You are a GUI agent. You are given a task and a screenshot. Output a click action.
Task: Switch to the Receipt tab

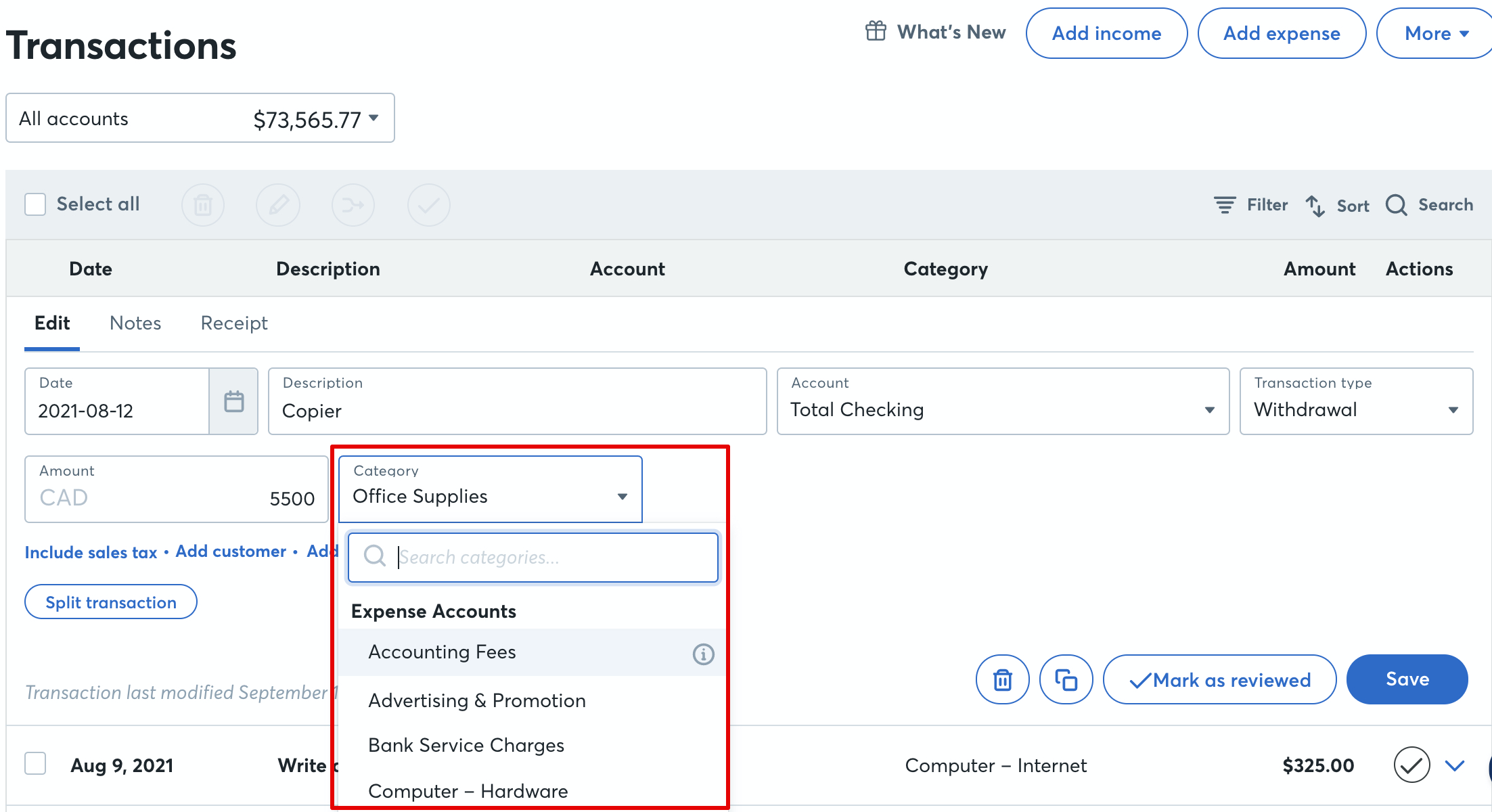(x=233, y=323)
